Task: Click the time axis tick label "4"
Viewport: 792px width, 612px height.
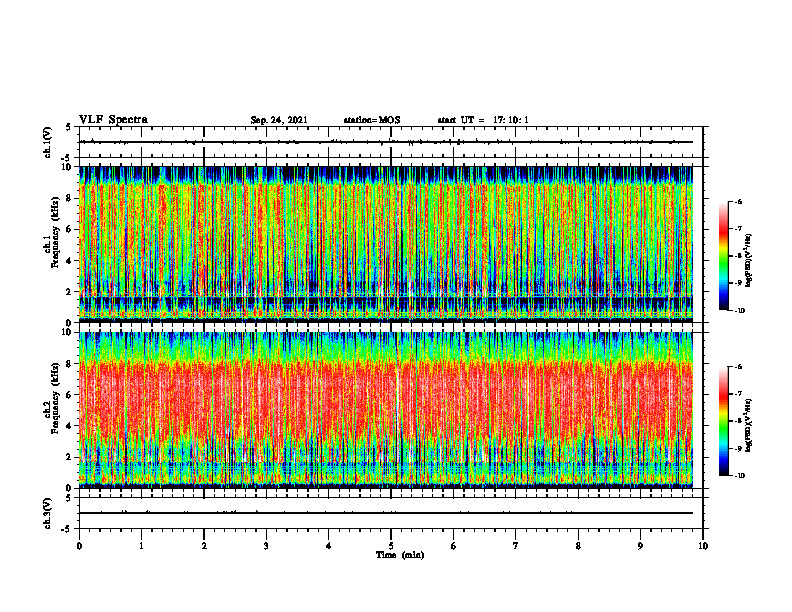Action: click(x=329, y=546)
